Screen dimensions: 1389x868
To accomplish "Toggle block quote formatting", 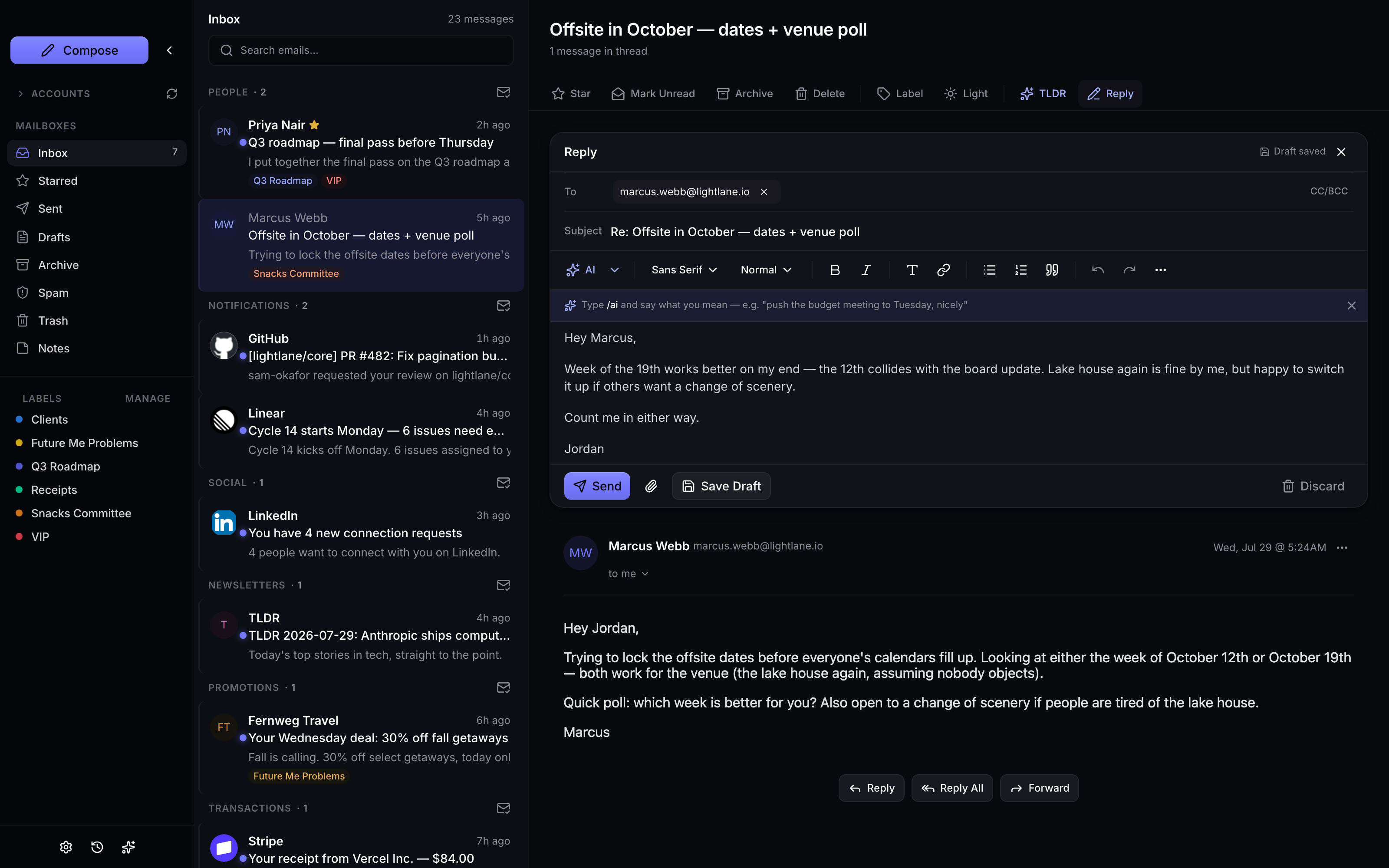I will [x=1051, y=270].
